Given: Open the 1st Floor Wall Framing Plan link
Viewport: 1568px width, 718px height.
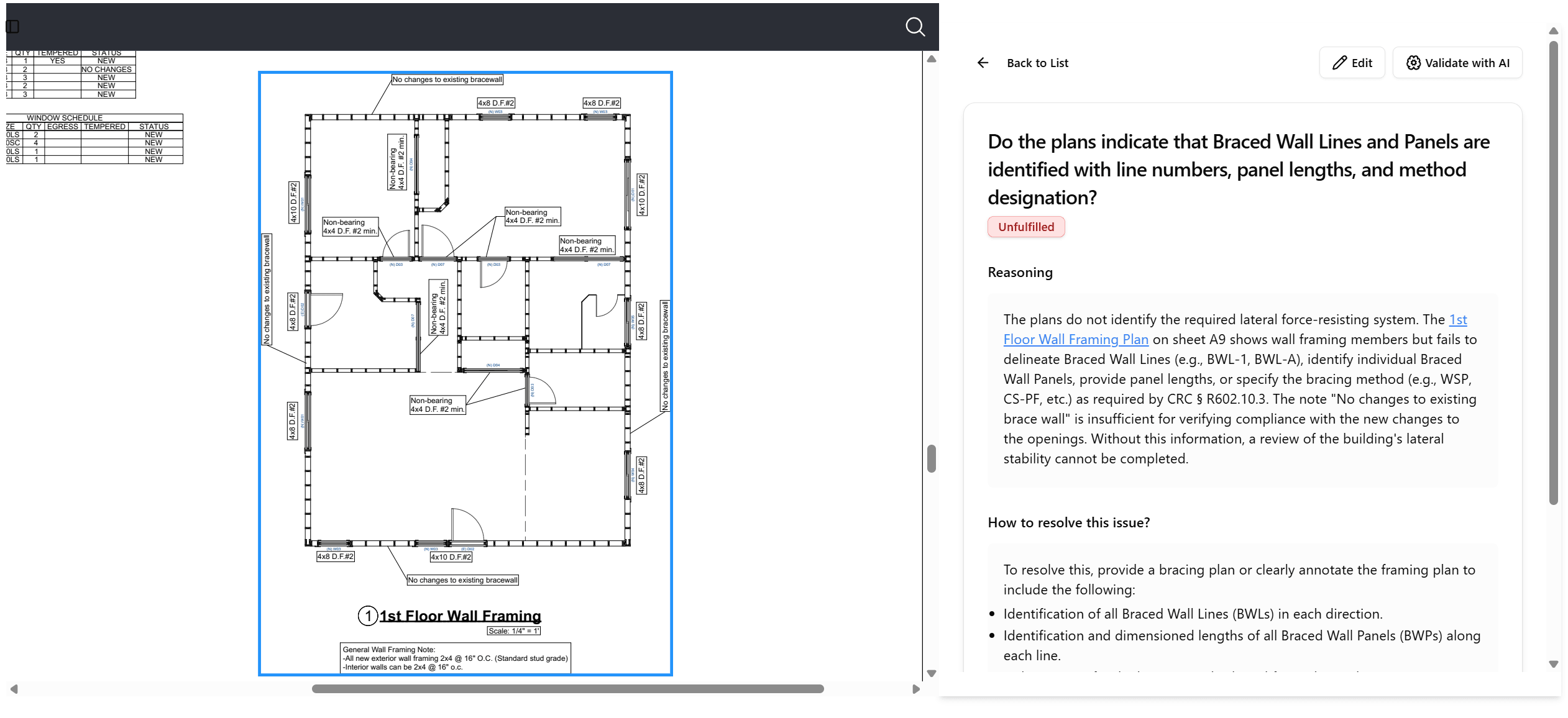Looking at the screenshot, I should [1235, 329].
